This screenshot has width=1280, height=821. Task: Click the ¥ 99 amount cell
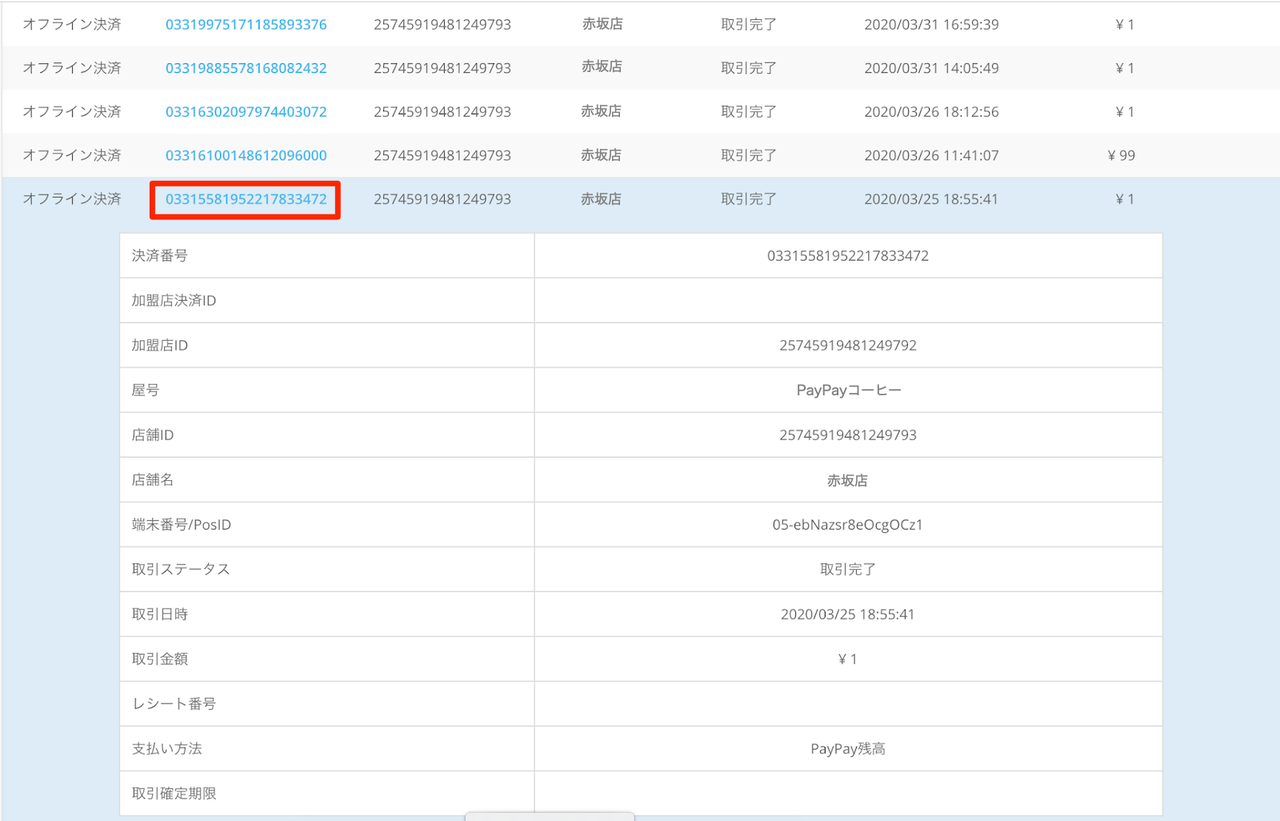[x=1121, y=155]
